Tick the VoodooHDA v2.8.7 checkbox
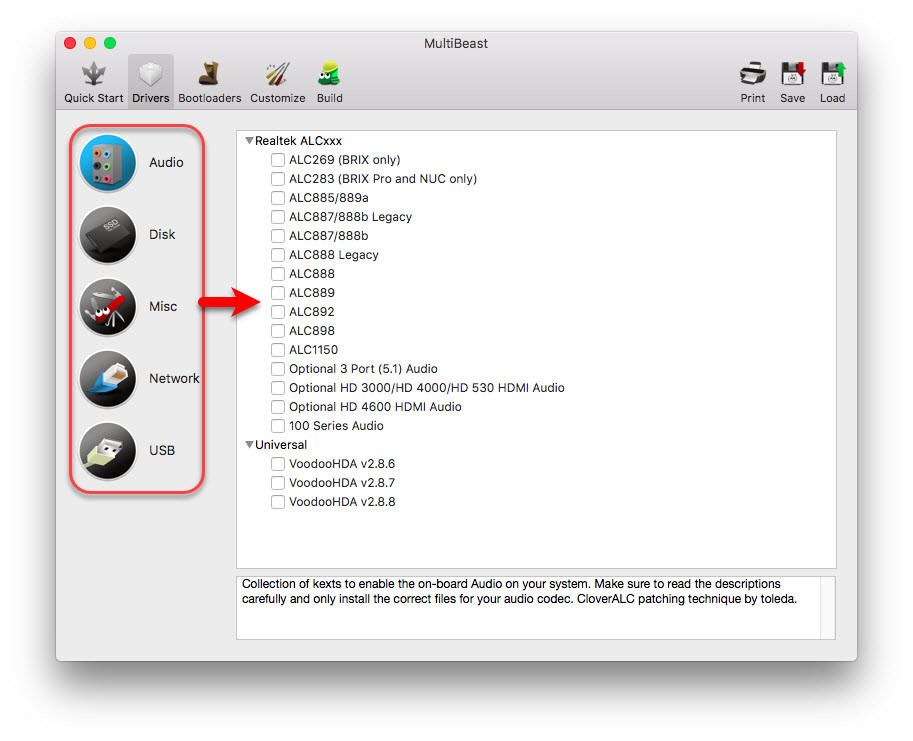 coord(278,483)
